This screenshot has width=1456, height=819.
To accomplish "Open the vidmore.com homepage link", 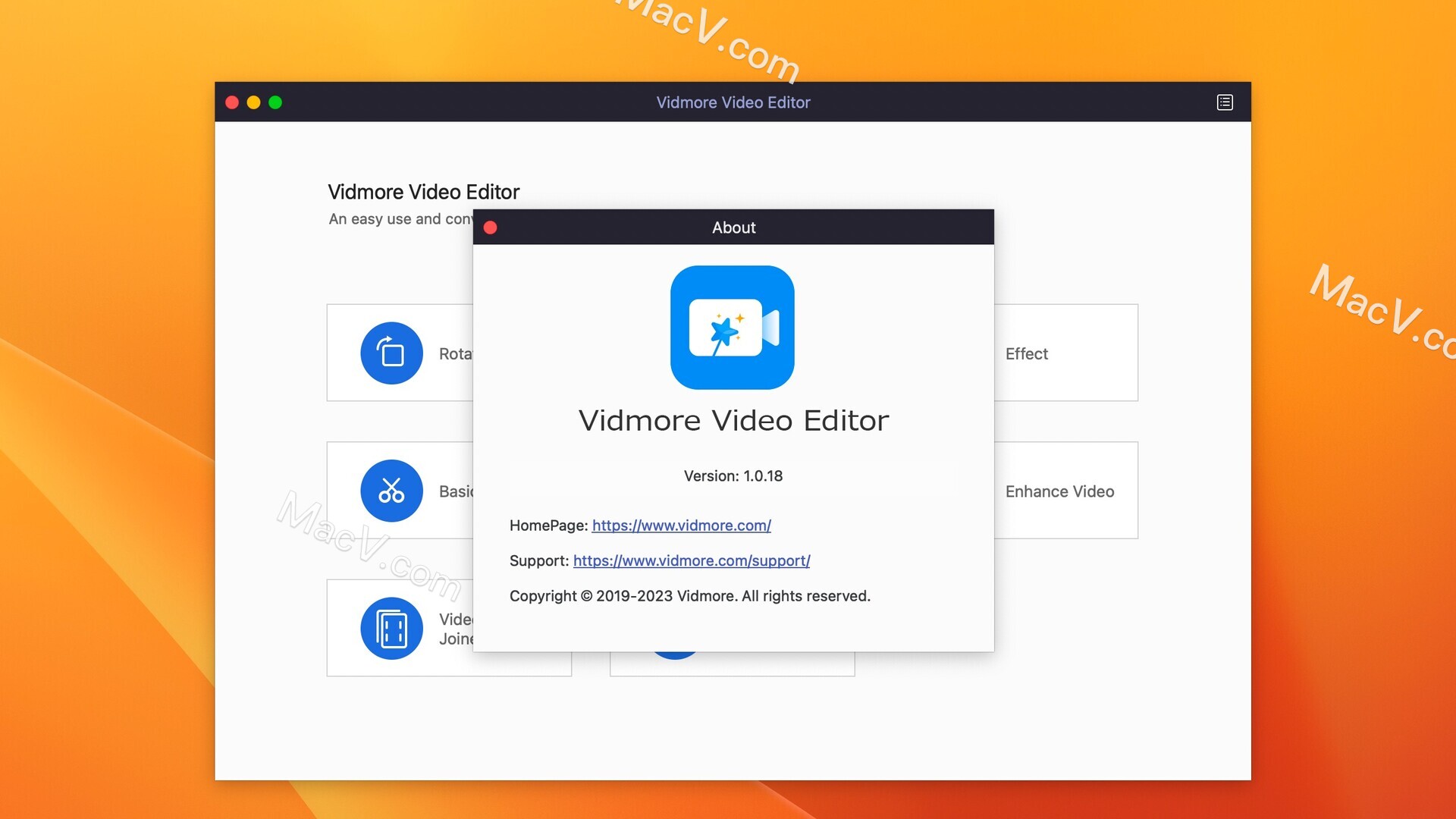I will (x=682, y=526).
